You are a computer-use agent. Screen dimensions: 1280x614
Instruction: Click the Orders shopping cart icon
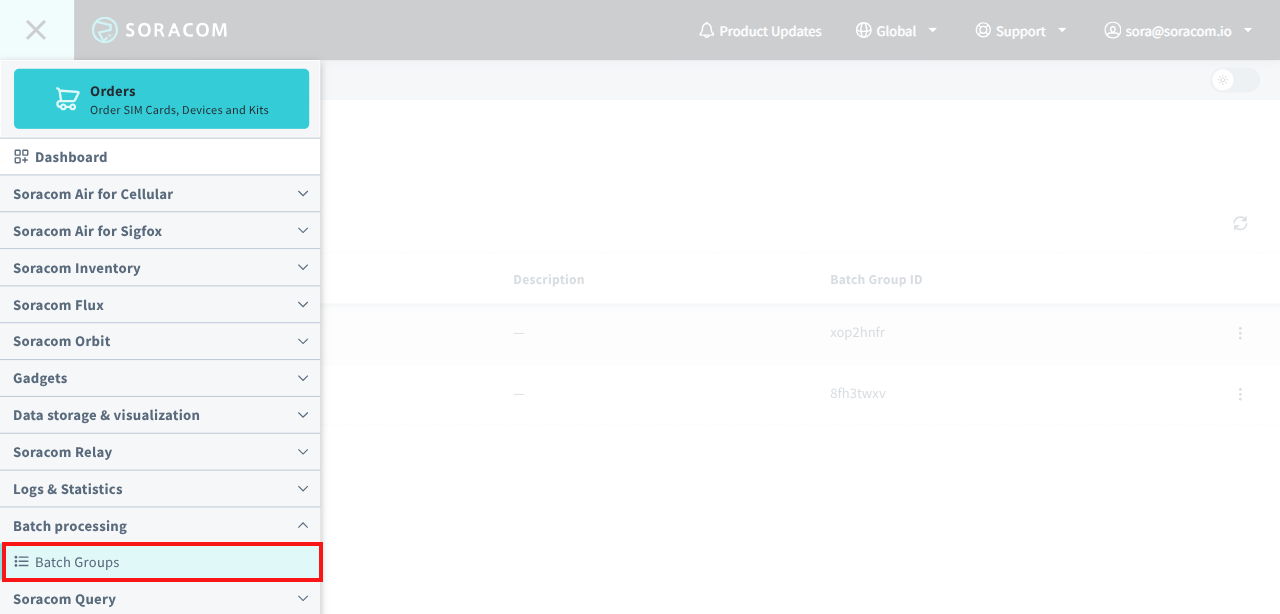[x=66, y=98]
